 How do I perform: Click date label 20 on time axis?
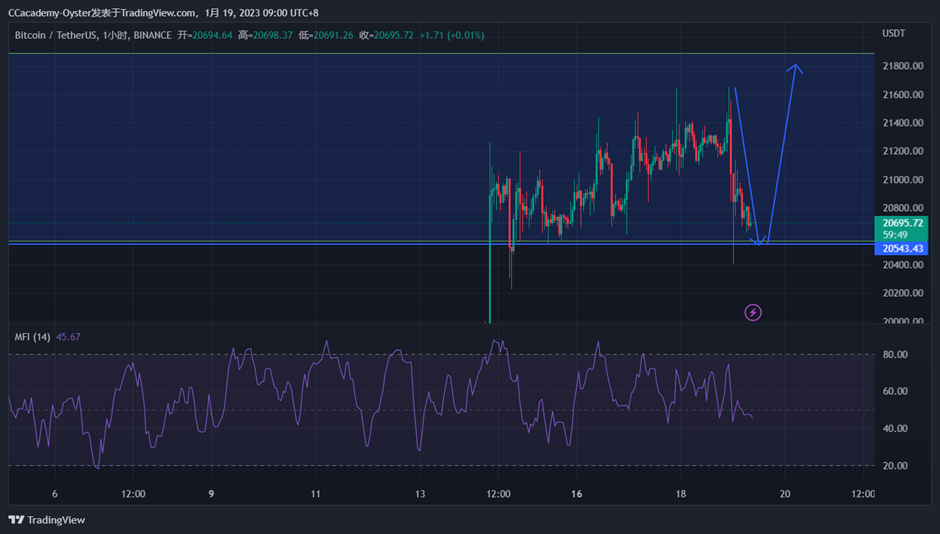click(x=785, y=494)
